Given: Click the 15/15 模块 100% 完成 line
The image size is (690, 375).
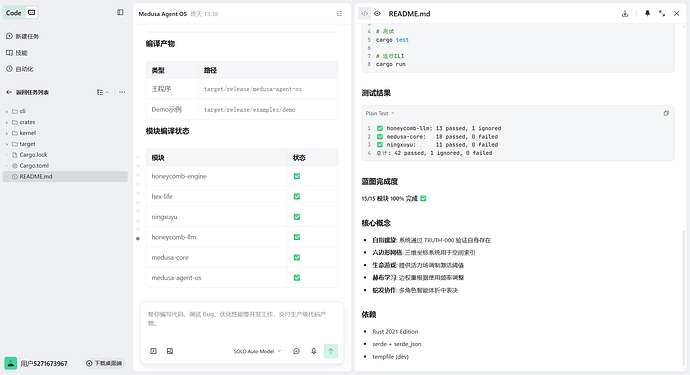Looking at the screenshot, I should [x=394, y=199].
